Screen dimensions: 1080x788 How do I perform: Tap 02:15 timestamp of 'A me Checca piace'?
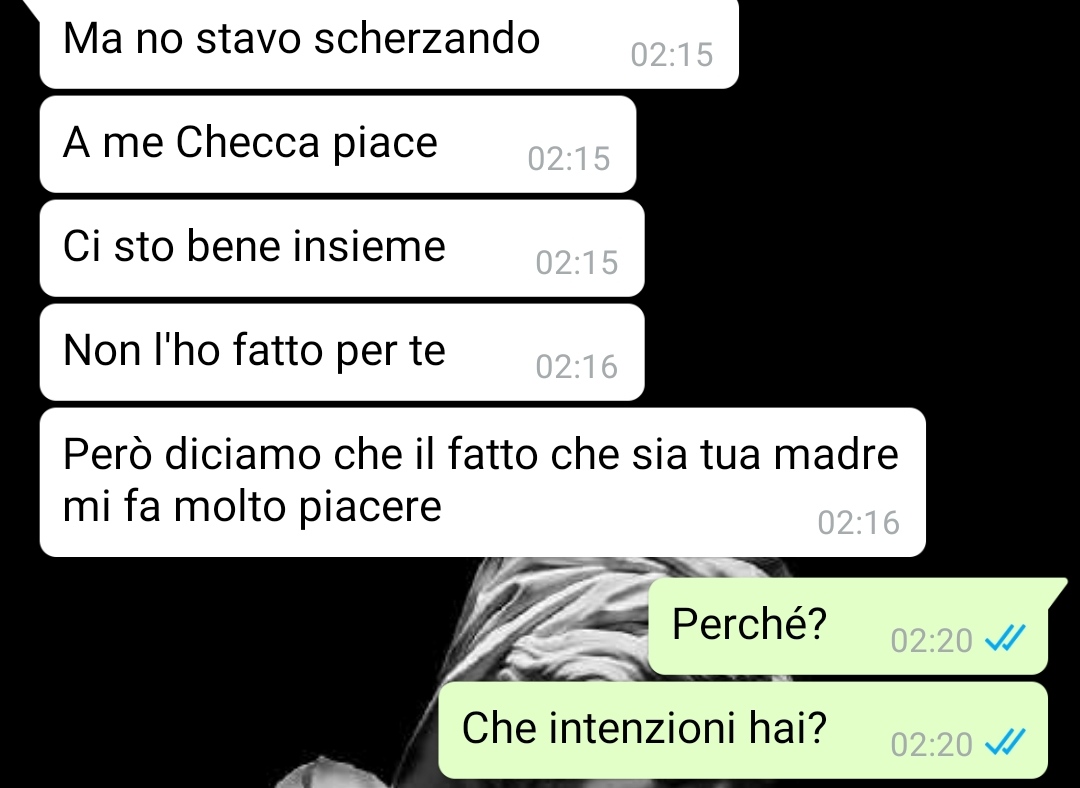point(569,159)
